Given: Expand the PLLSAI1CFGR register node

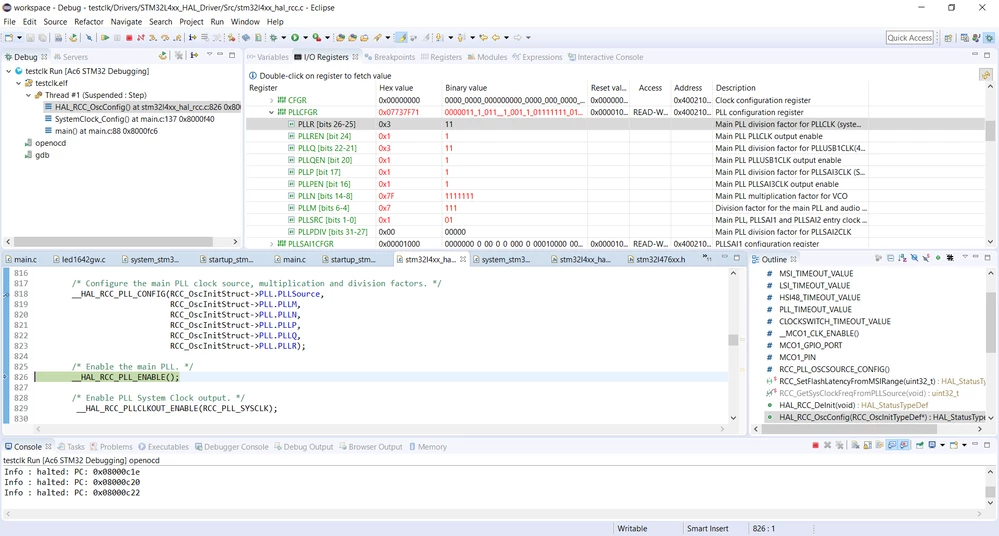Looking at the screenshot, I should coord(271,243).
